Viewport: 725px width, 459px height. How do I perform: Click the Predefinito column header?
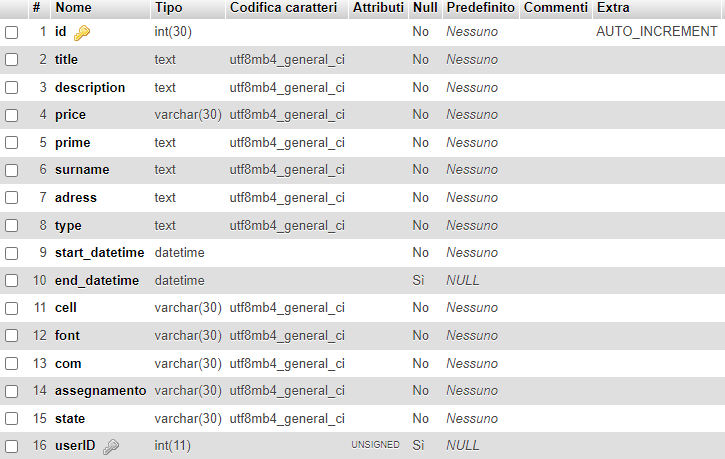click(480, 7)
